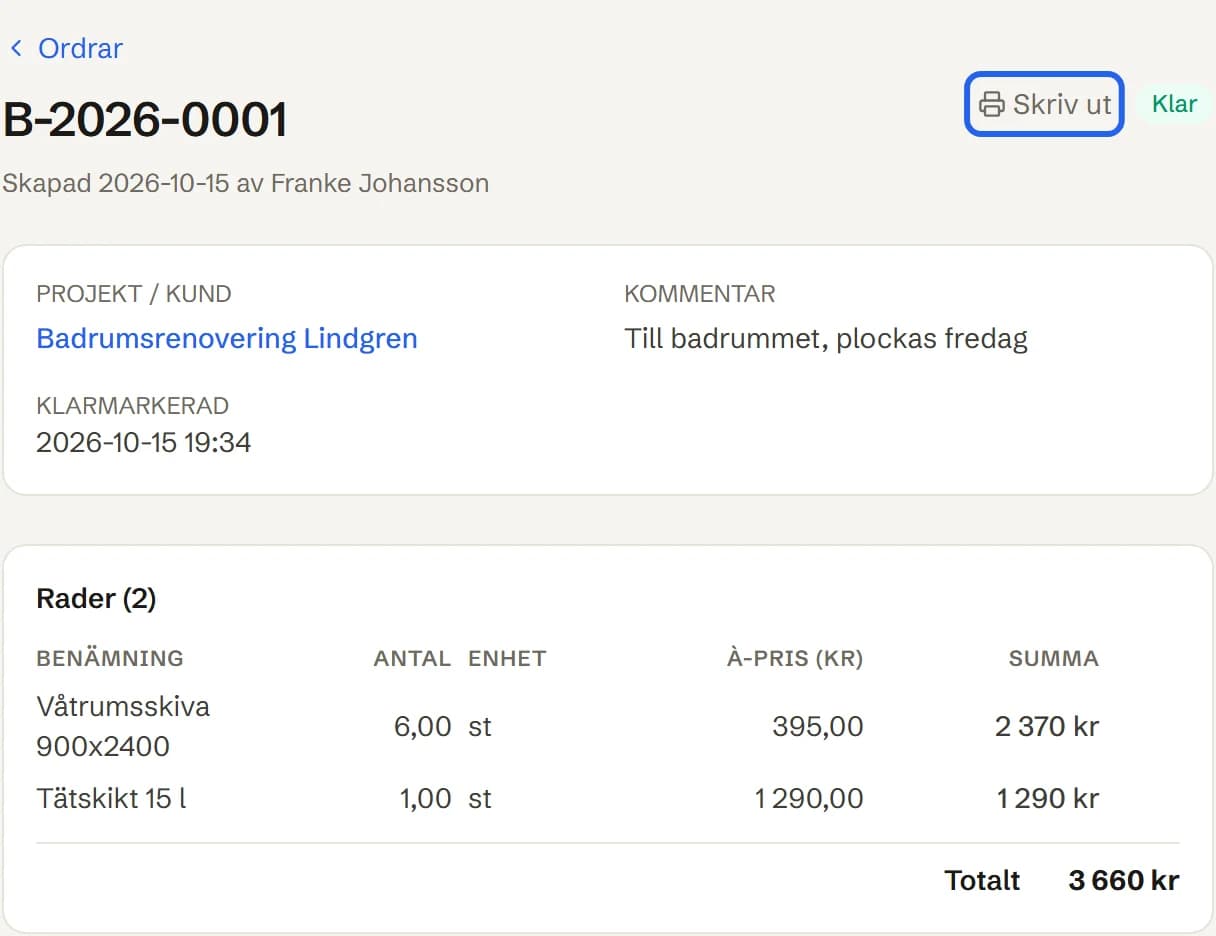
Task: Click the Klar status badge
Action: click(x=1174, y=104)
